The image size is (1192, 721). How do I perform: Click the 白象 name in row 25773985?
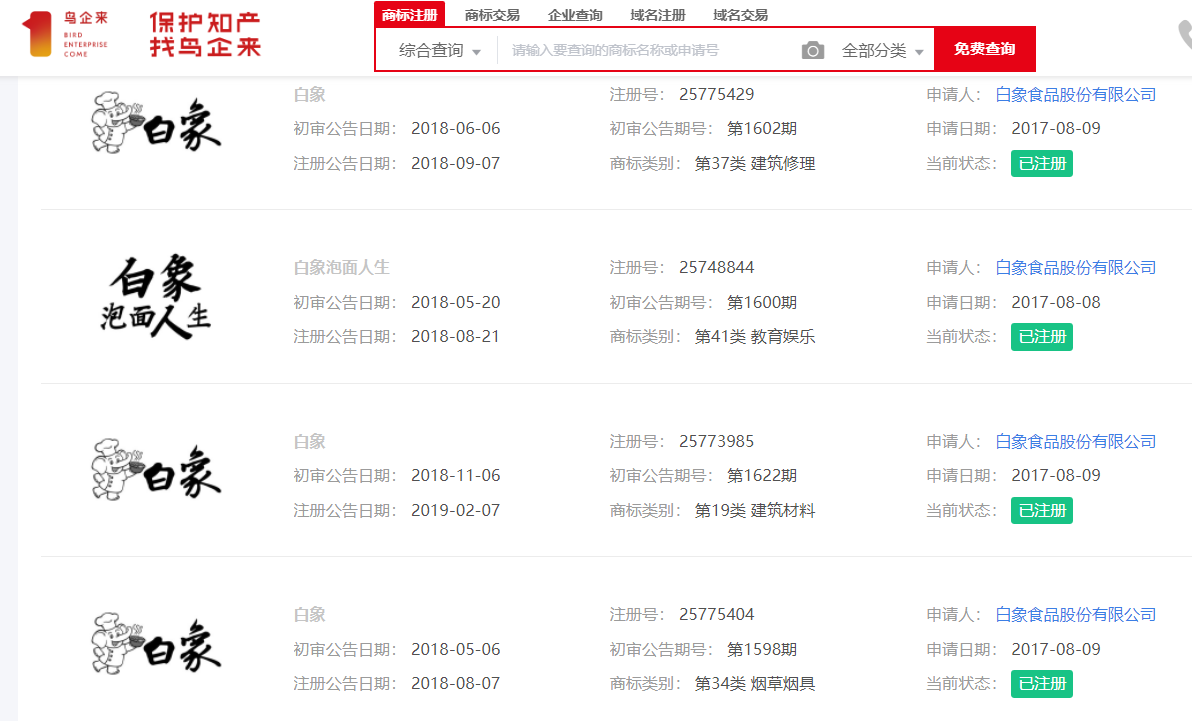tap(309, 441)
